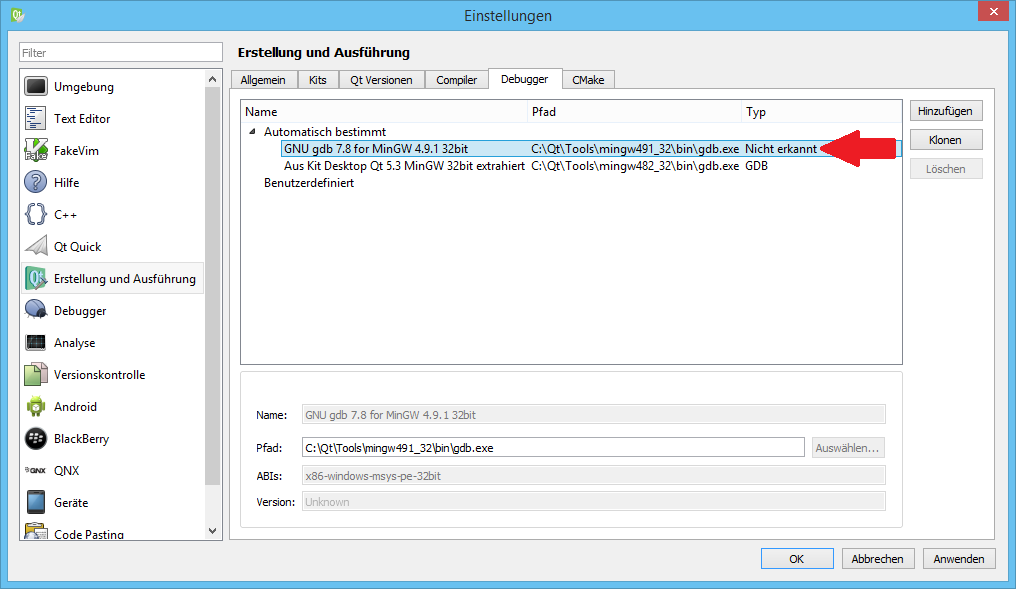Click the mingw482_32 gdb.exe path cell
This screenshot has width=1016, height=589.
click(635, 166)
